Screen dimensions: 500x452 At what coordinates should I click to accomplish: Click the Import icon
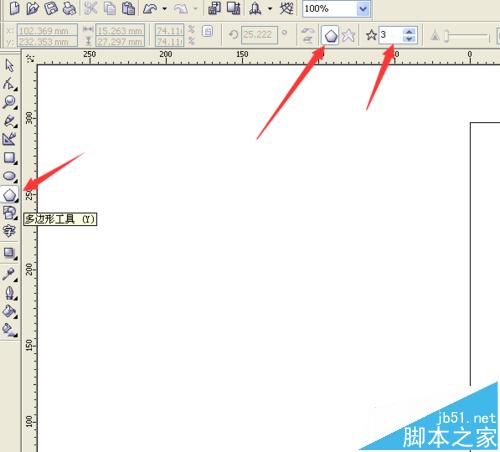[214, 8]
